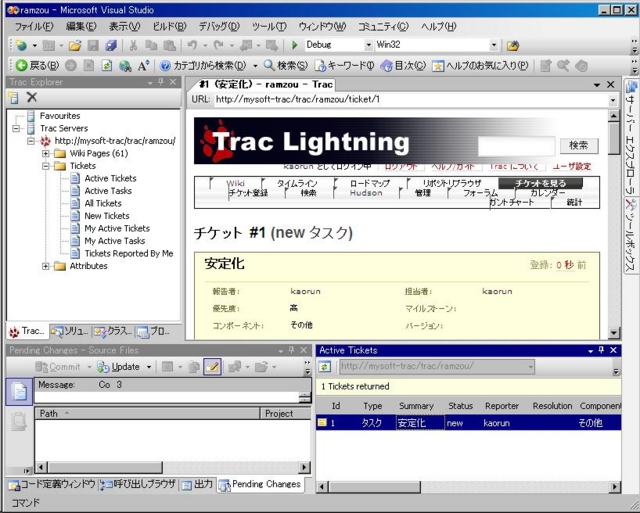The width and height of the screenshot is (640, 513).
Task: Open the Active Tickets server URL dropdown
Action: pos(530,367)
